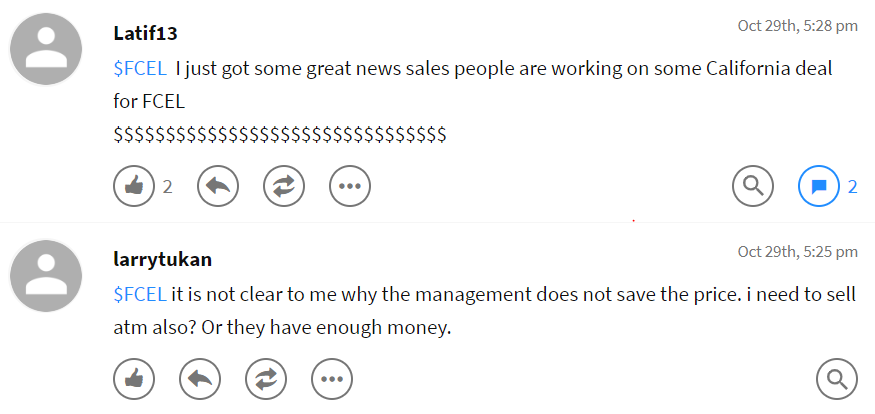
Task: Click magnifier icon on larrytukan's post
Action: click(837, 379)
